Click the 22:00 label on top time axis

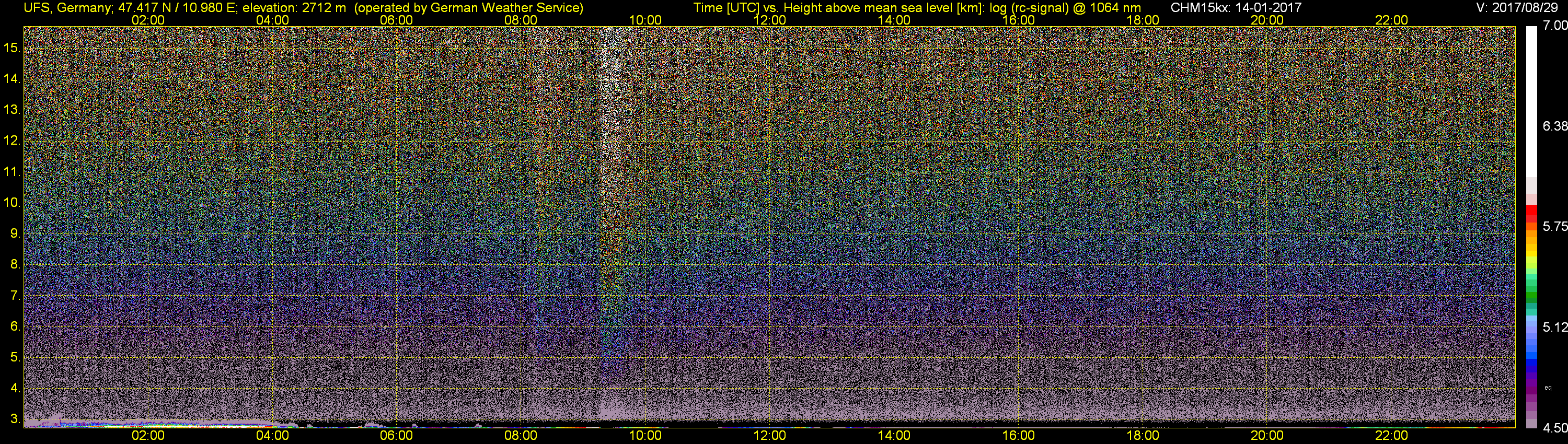[1391, 20]
